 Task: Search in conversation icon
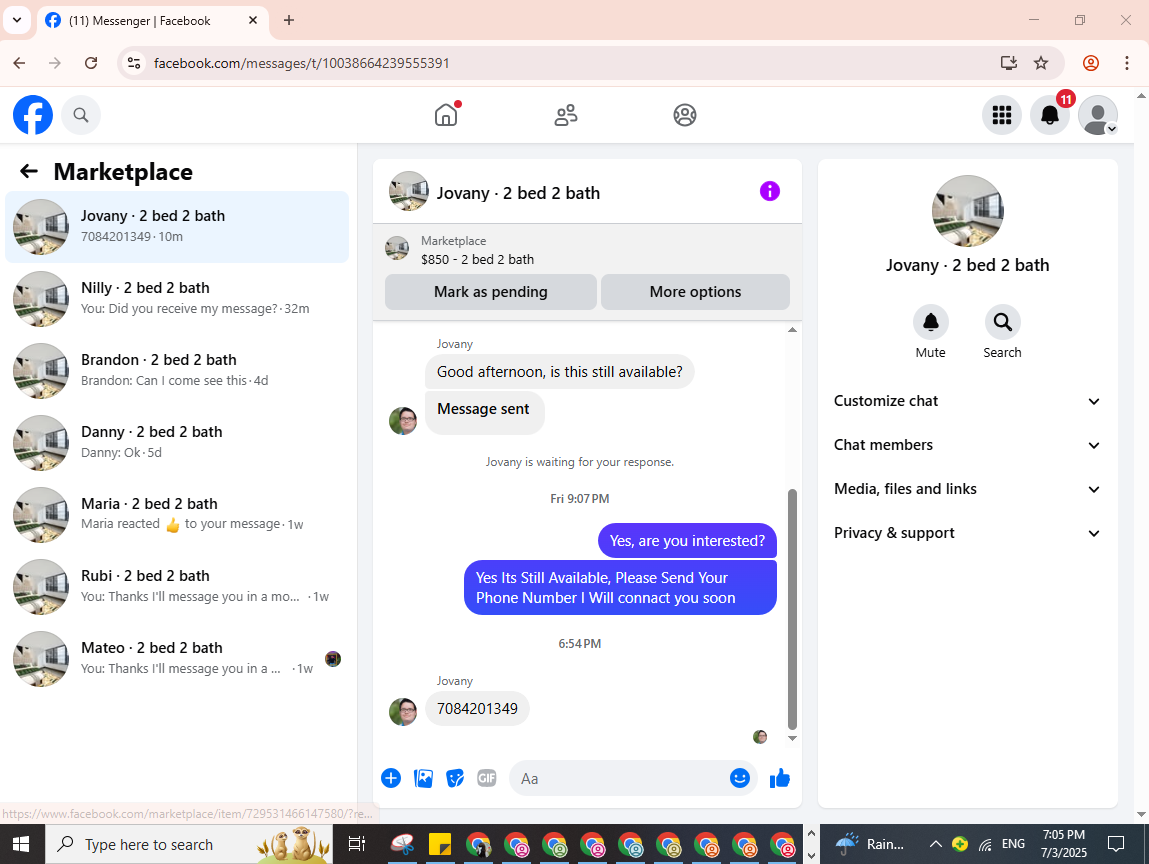tap(1002, 322)
